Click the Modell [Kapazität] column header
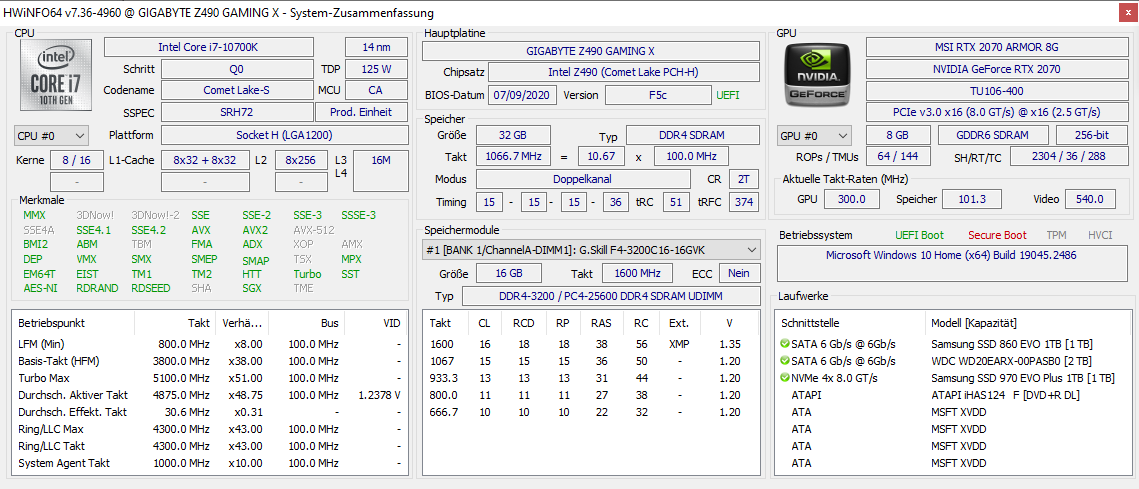 pyautogui.click(x=1027, y=323)
